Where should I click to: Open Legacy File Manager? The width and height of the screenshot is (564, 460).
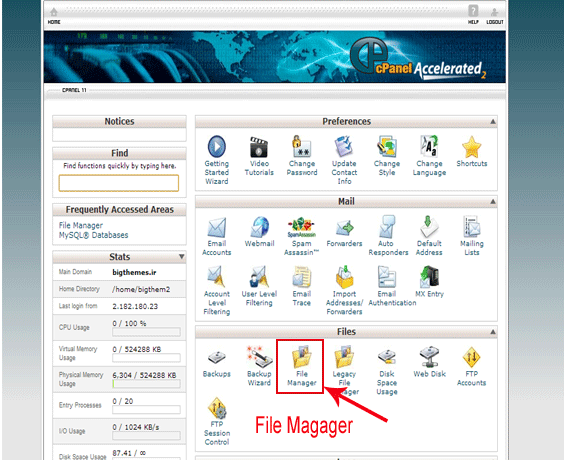click(x=344, y=370)
